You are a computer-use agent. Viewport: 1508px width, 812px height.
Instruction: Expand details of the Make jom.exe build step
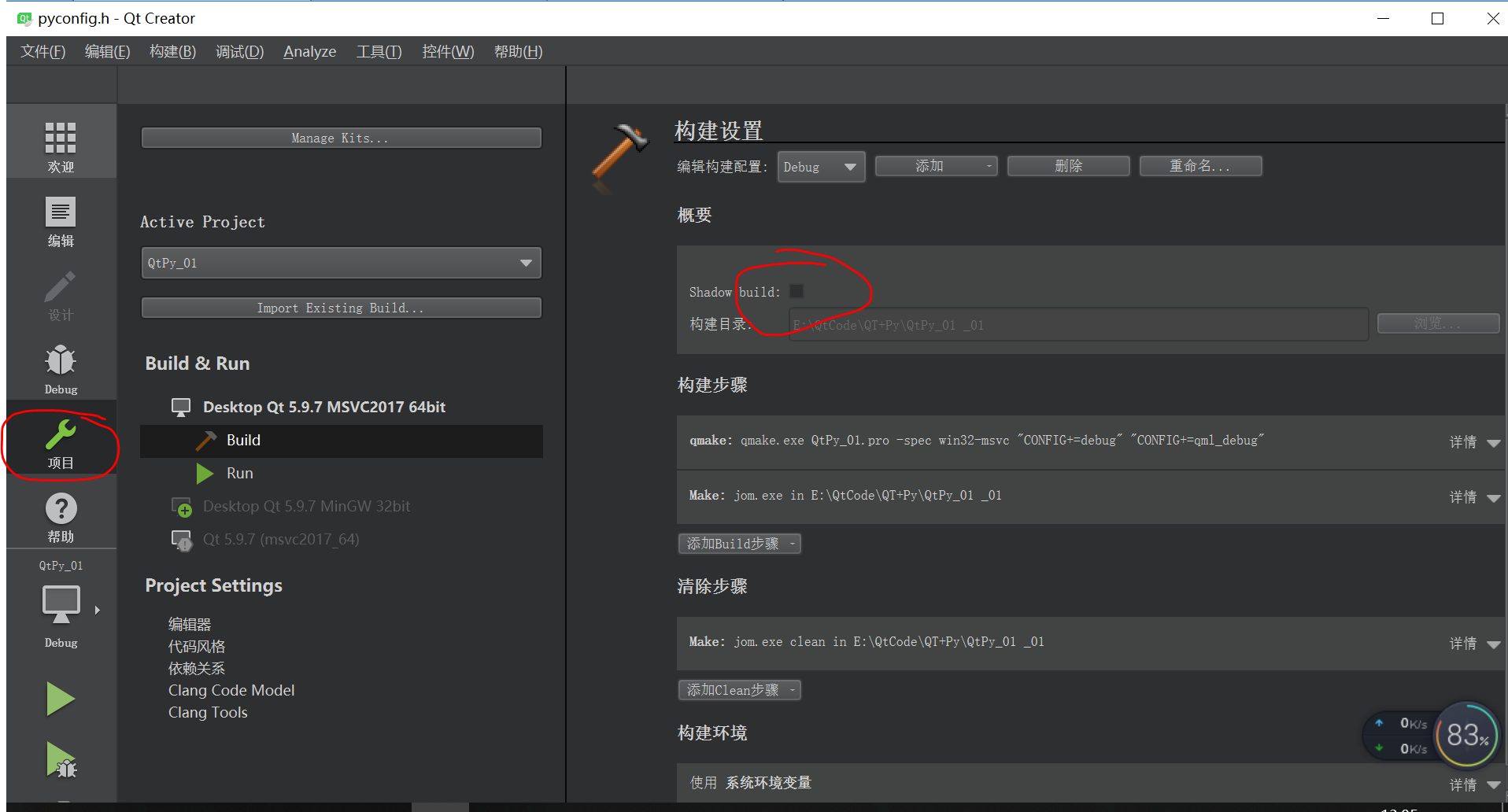(x=1474, y=497)
